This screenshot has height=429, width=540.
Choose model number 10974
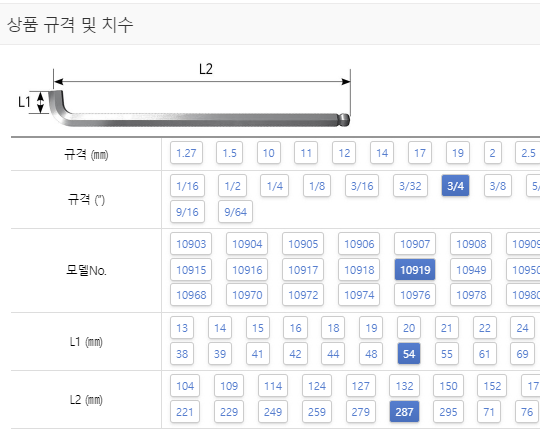(x=359, y=295)
